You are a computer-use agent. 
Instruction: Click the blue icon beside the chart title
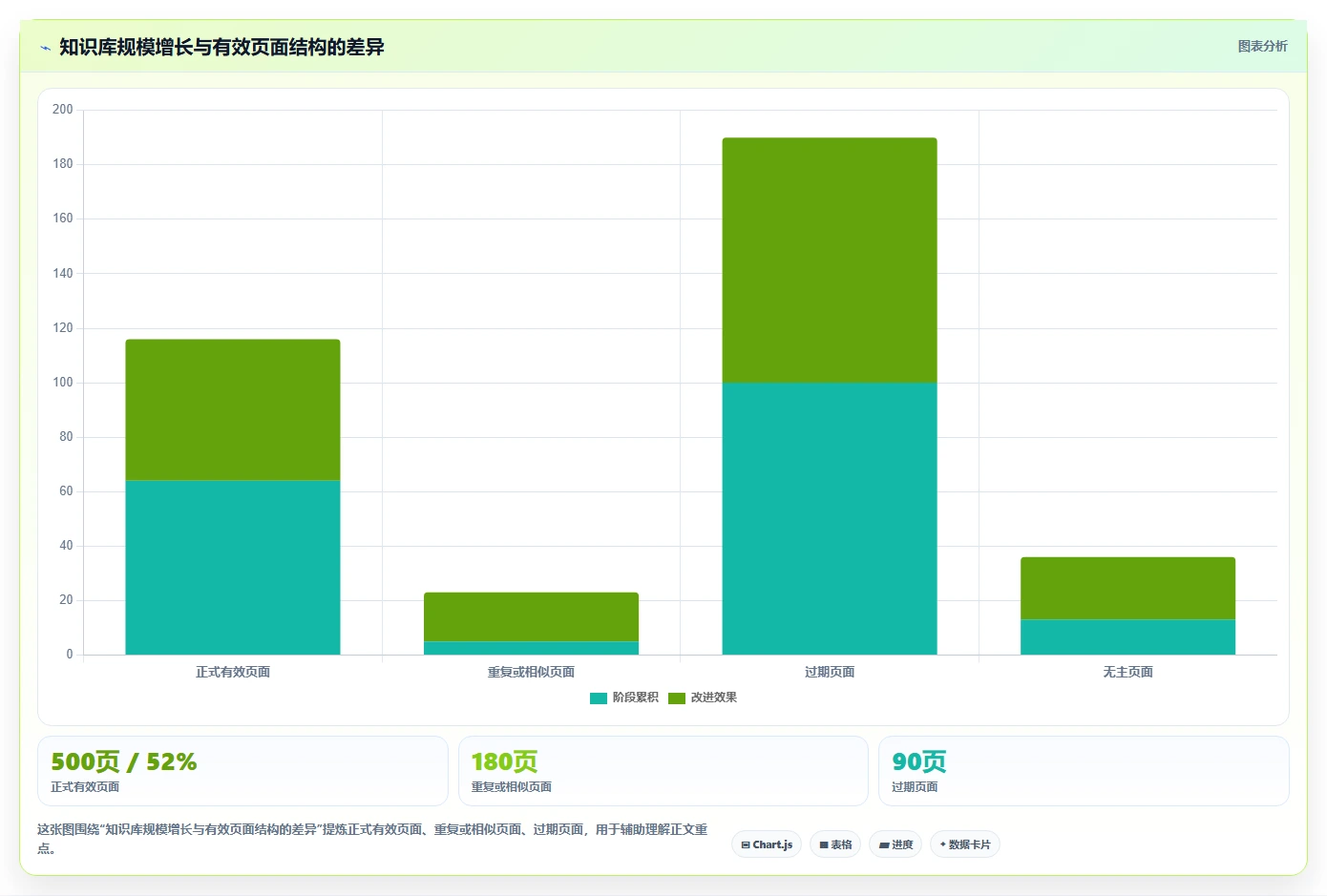[x=45, y=48]
